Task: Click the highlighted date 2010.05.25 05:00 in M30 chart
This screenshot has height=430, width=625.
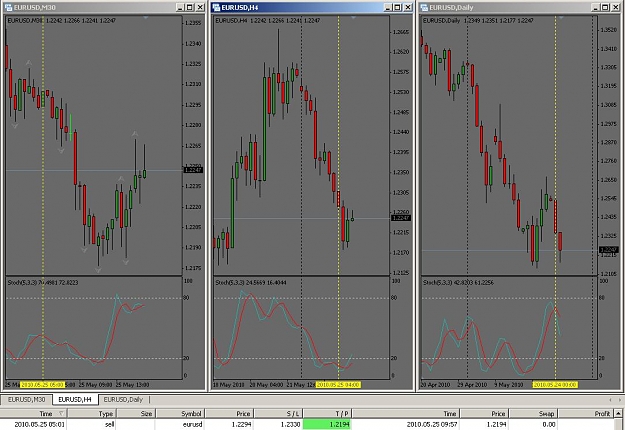Action: click(42, 385)
